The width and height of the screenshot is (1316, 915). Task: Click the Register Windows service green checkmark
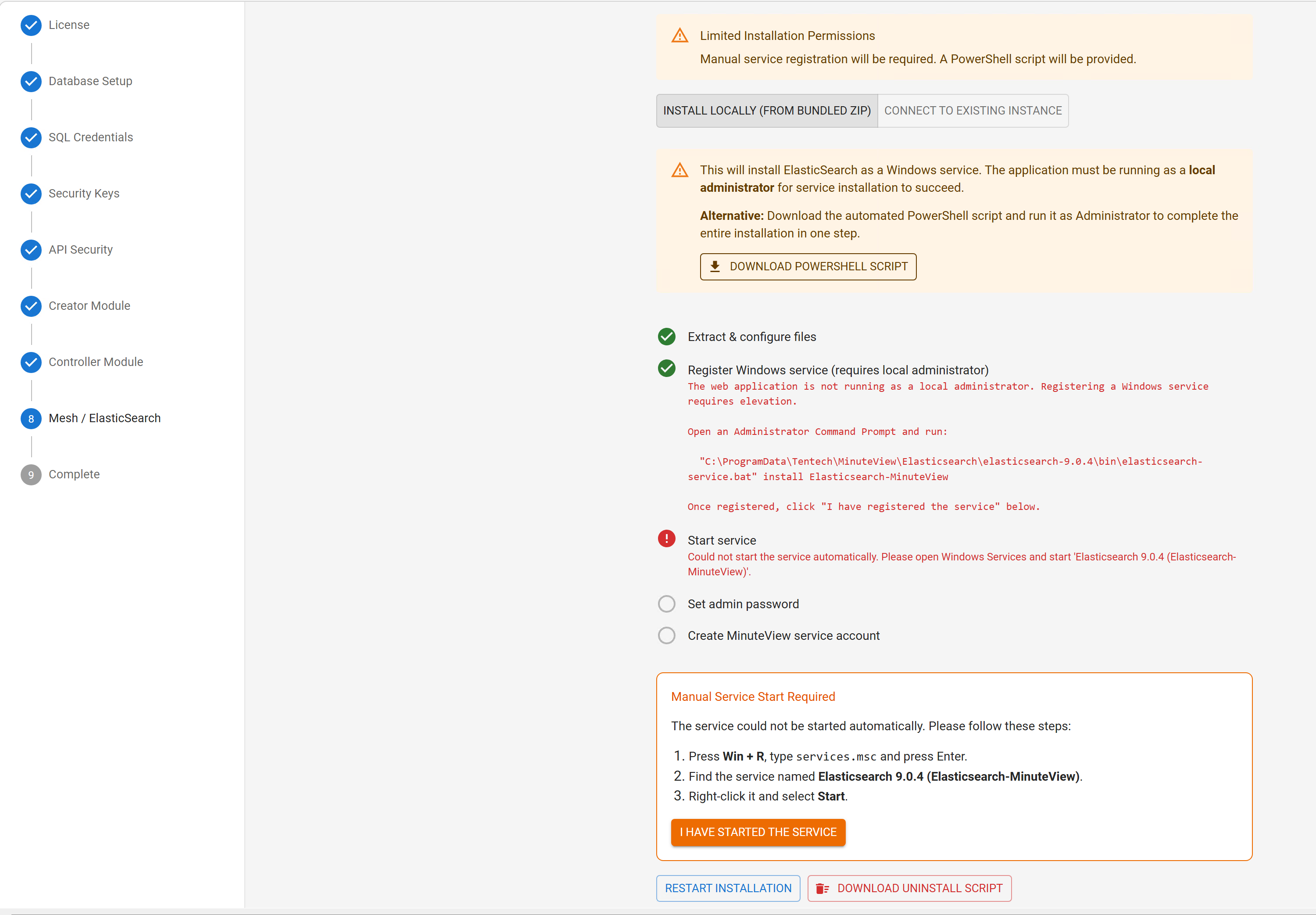point(666,369)
